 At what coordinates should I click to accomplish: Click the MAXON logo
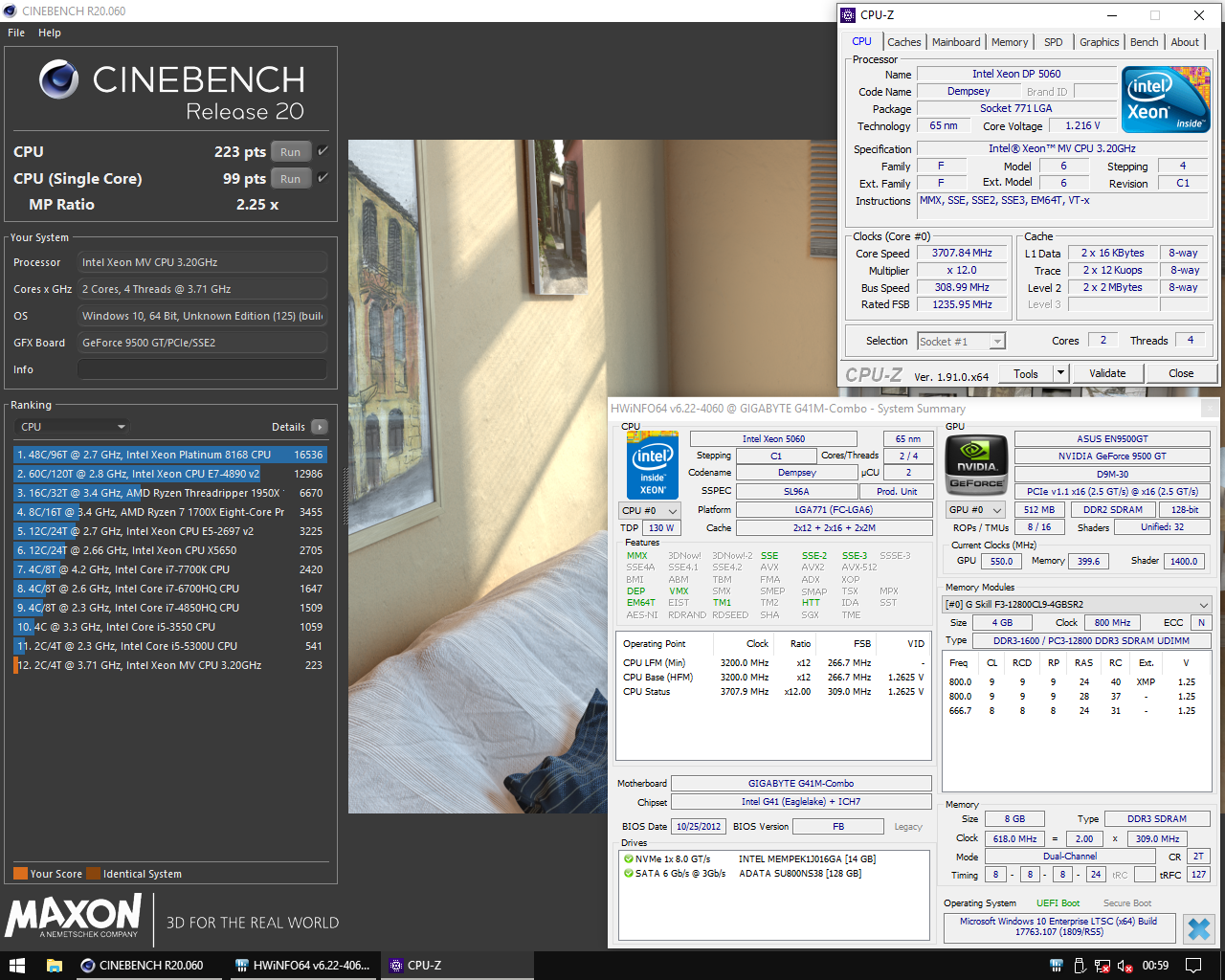[74, 916]
